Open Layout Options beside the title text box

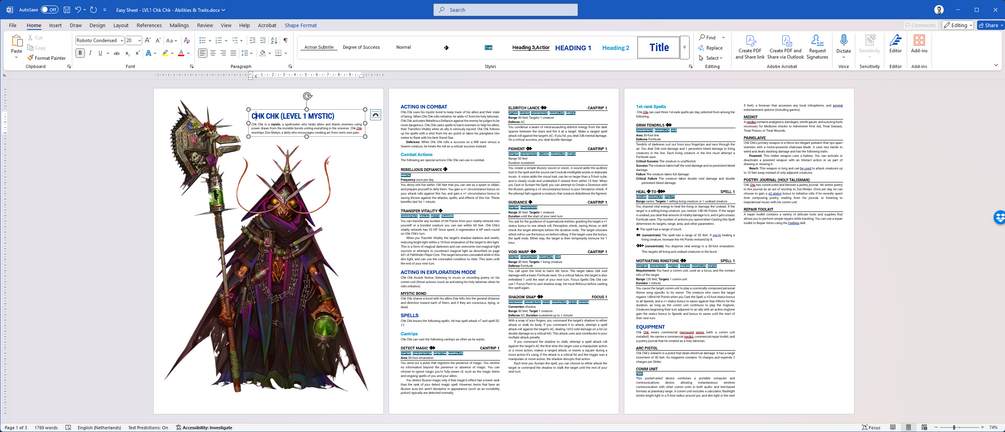[x=375, y=114]
